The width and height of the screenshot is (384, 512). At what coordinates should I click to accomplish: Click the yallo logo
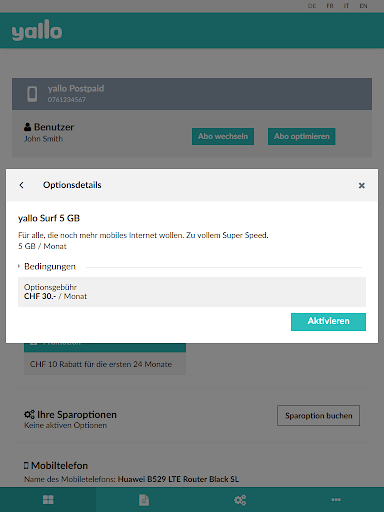click(37, 30)
